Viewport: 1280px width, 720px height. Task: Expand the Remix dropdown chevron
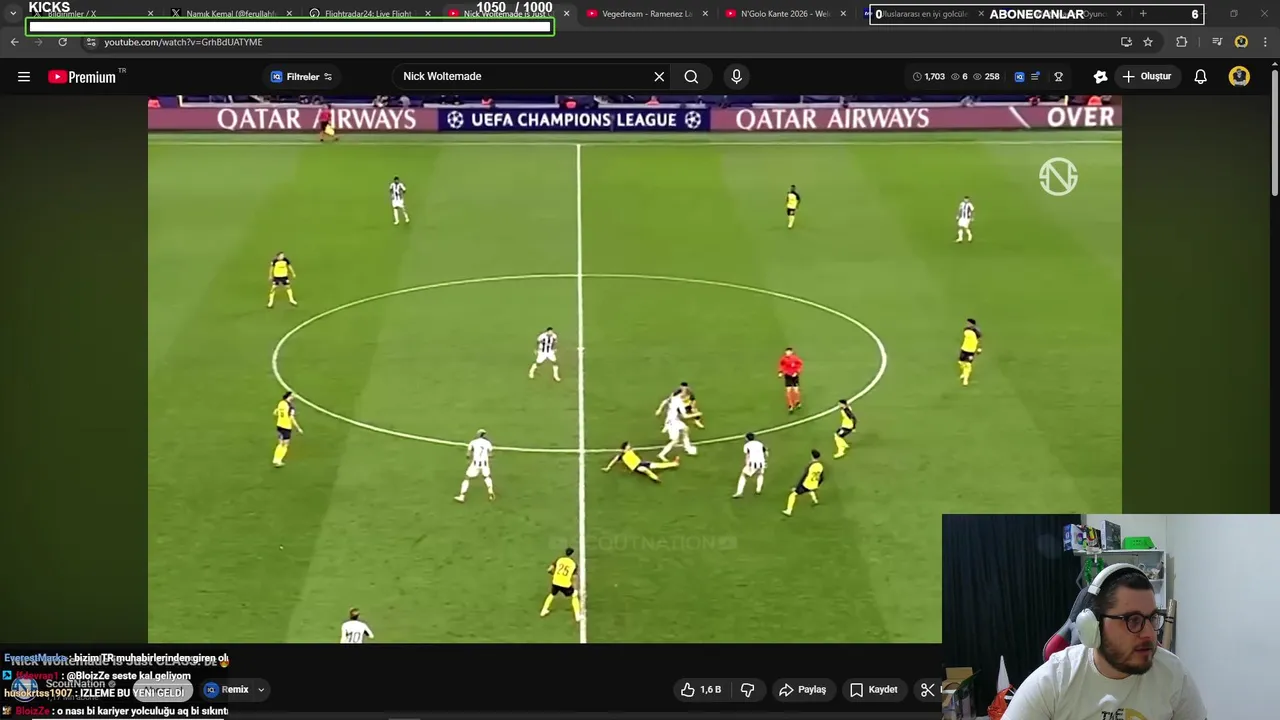click(x=261, y=690)
